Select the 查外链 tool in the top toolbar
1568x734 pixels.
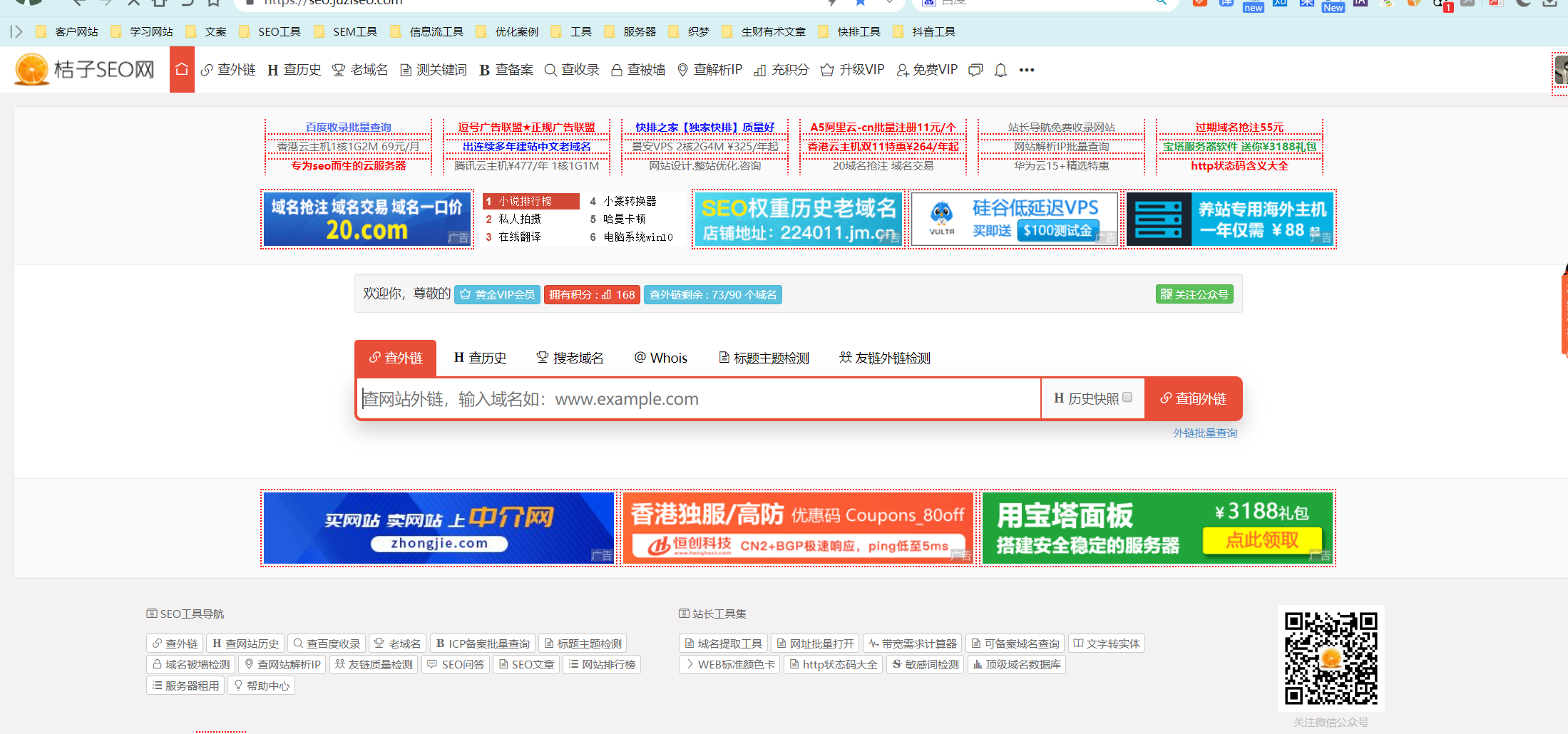coord(228,69)
